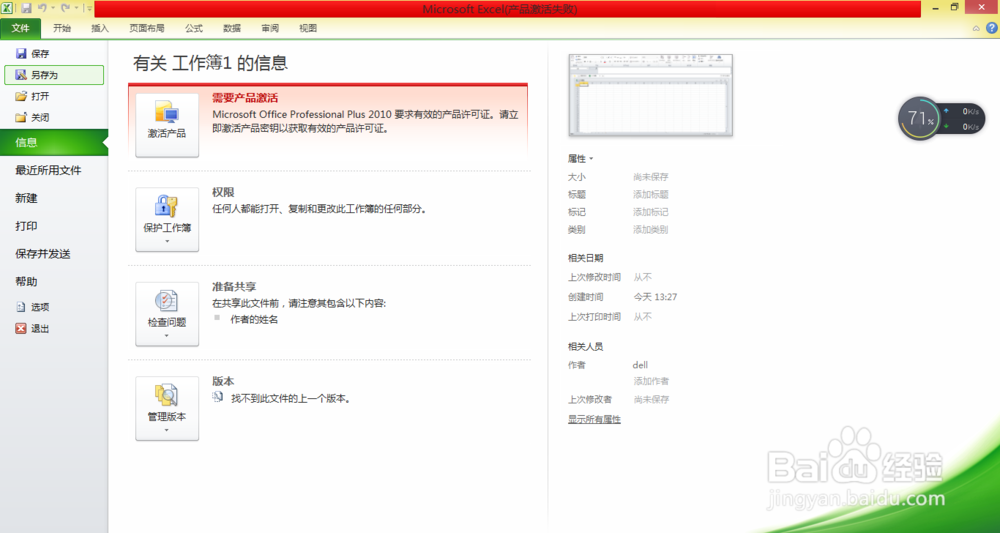Click the workbook preview thumbnail
This screenshot has width=1000, height=533.
coord(651,95)
